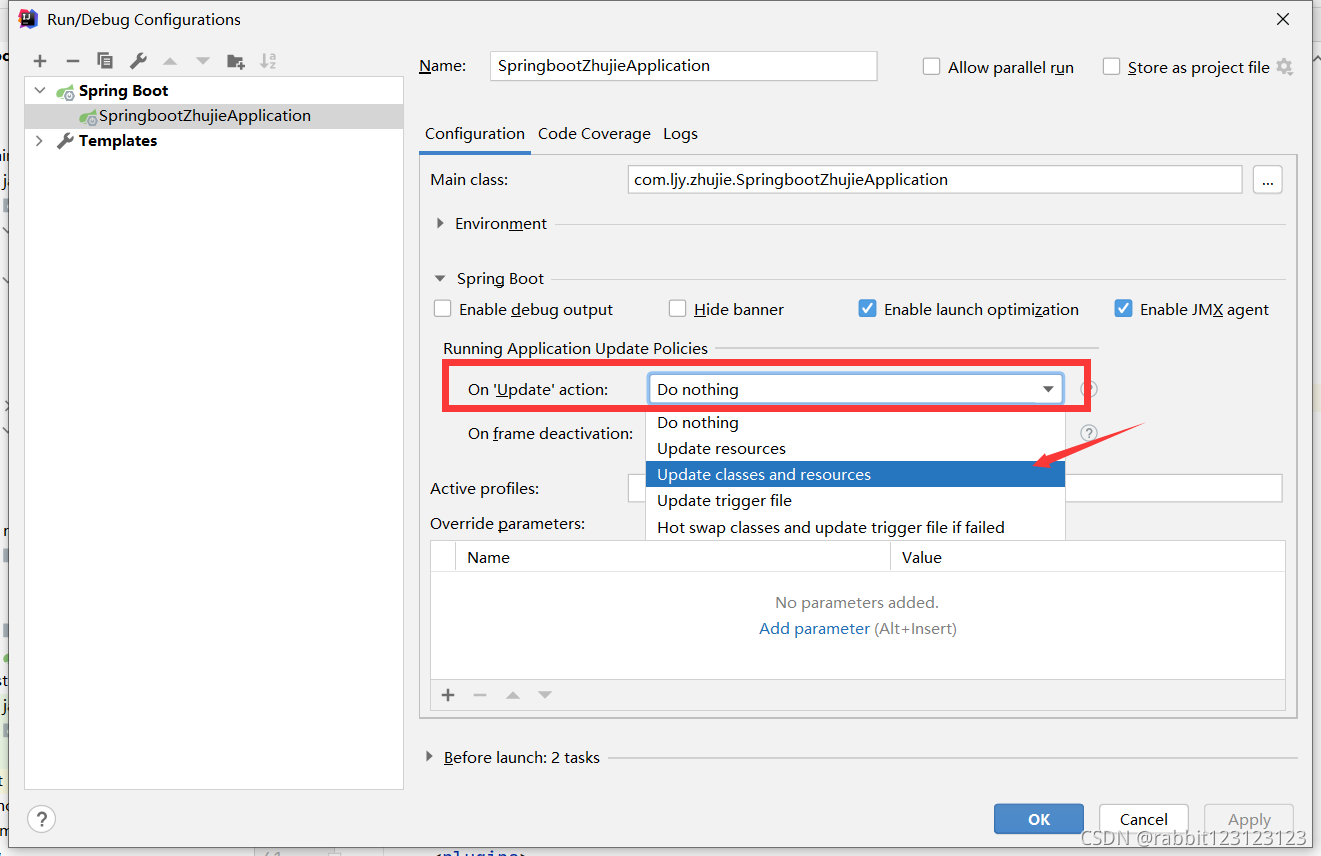The image size is (1321, 856).
Task: Create new folder icon in toolbar
Action: coord(236,61)
